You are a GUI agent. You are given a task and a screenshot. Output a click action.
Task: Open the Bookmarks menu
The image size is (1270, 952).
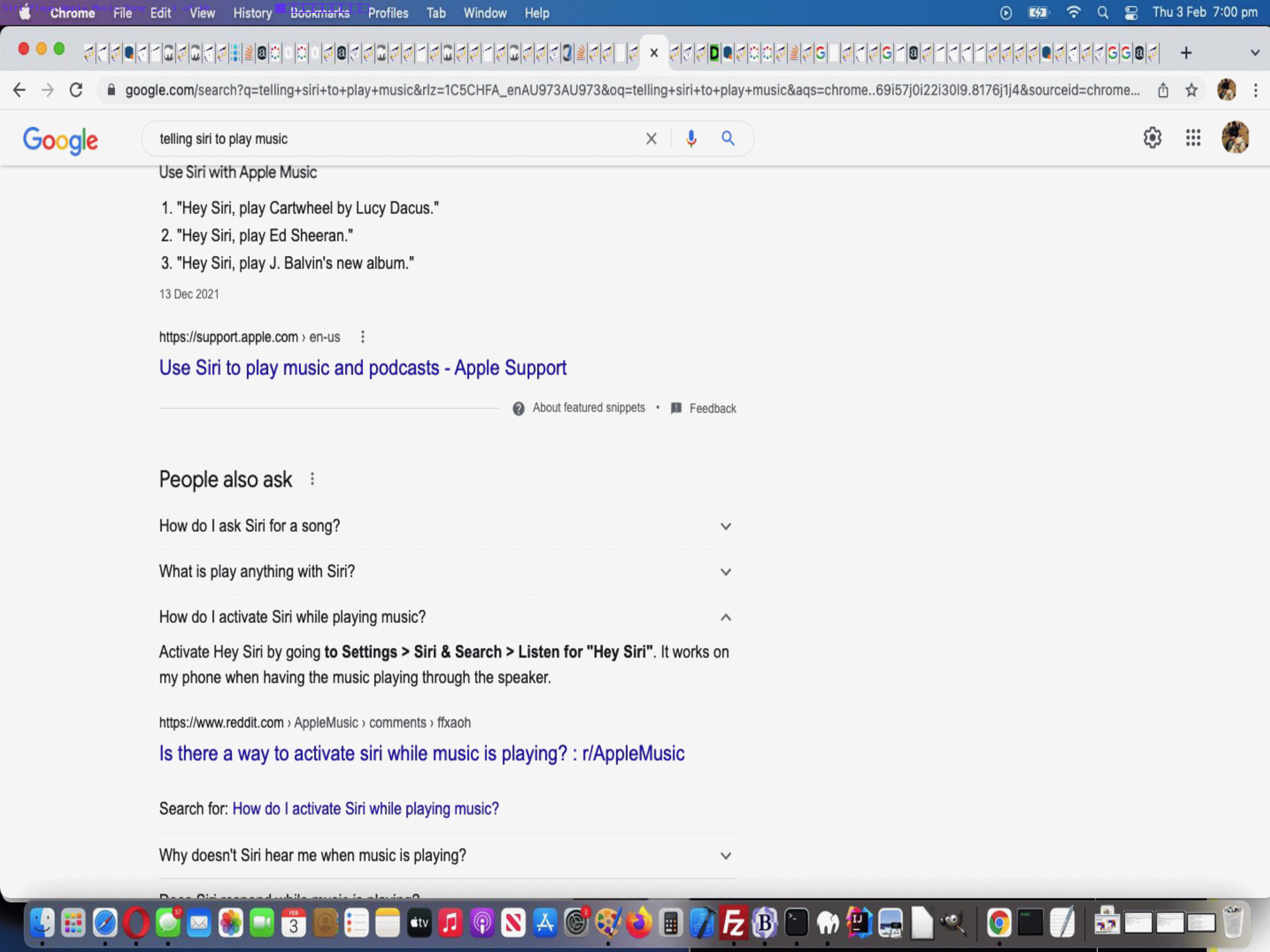pyautogui.click(x=320, y=13)
